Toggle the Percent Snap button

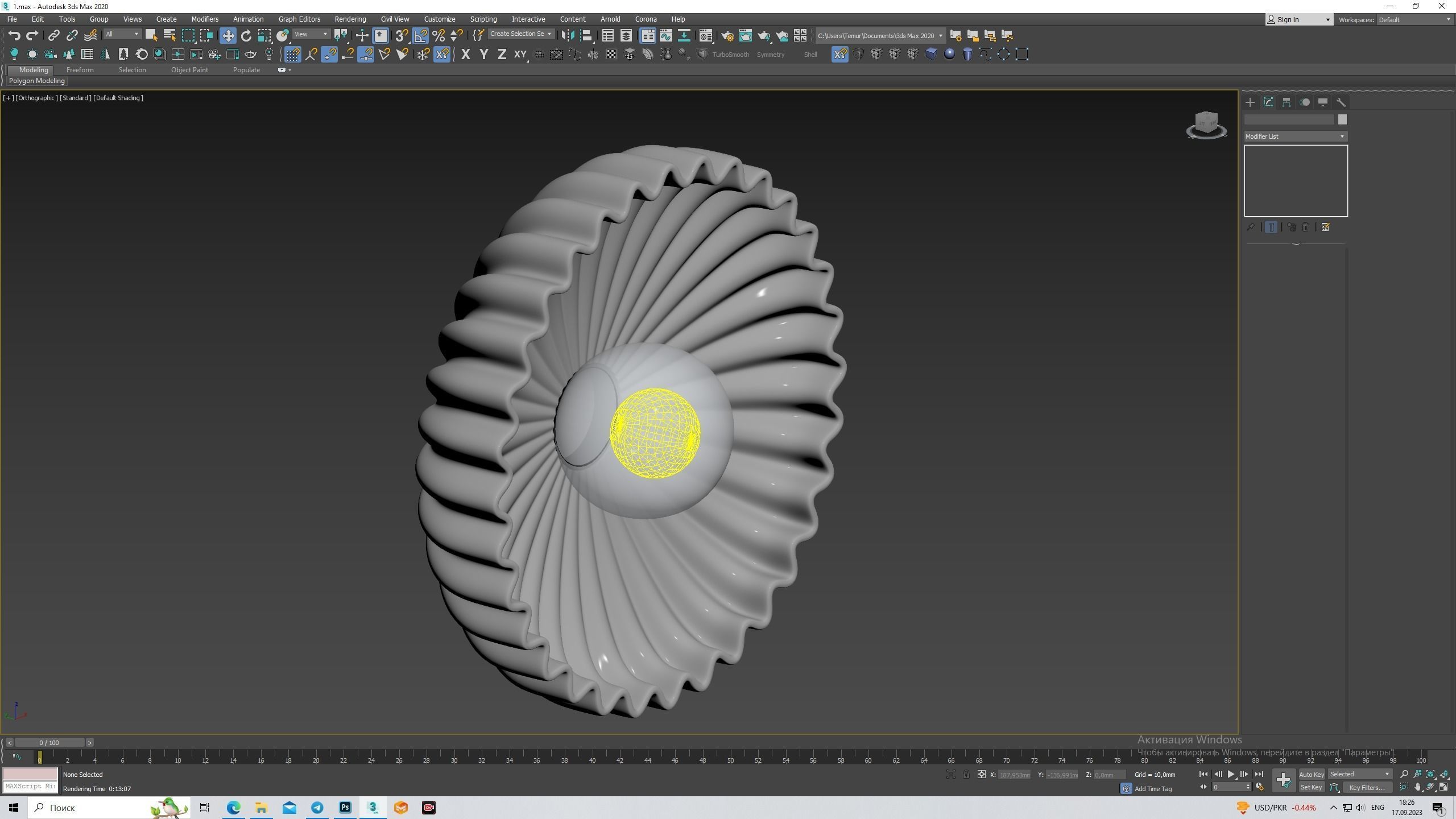439,35
